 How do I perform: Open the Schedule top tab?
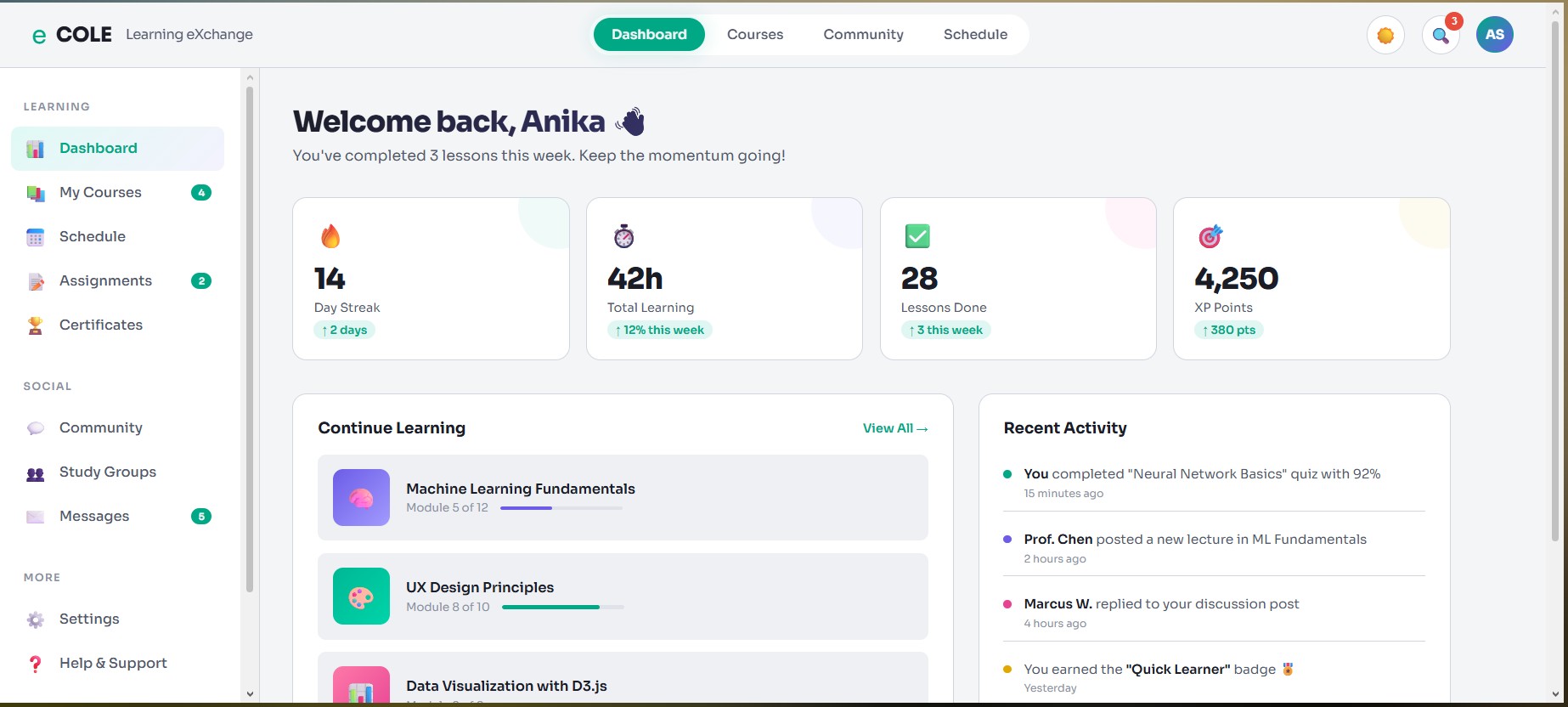click(975, 35)
